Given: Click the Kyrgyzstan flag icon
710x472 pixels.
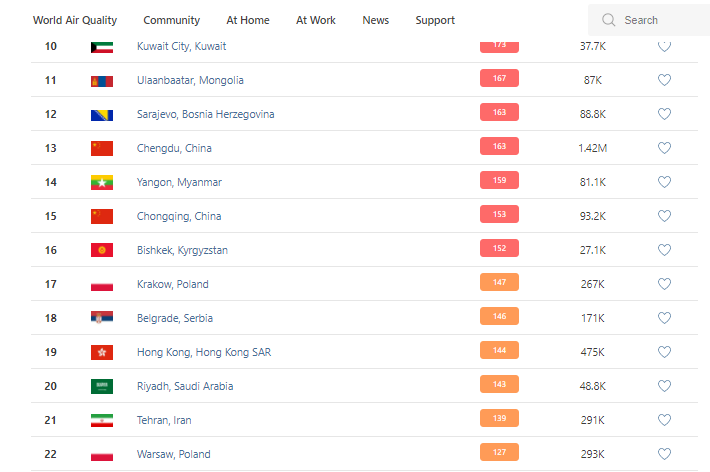Looking at the screenshot, I should coord(102,250).
